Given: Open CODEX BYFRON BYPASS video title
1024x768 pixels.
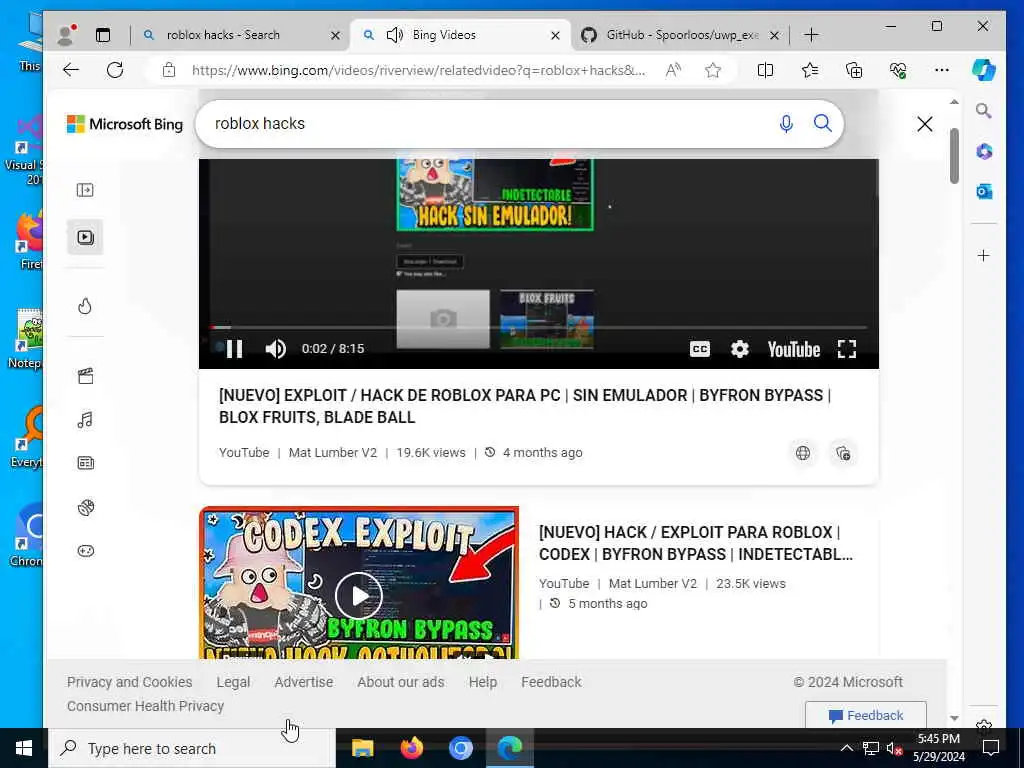Looking at the screenshot, I should [x=696, y=543].
